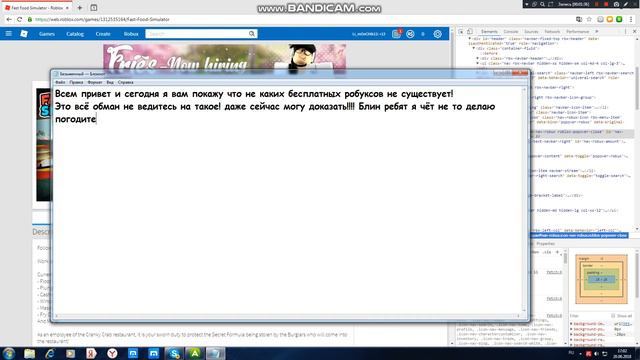Screen dimensions: 640x360
Task: Open a new browser tab with plus
Action: click(80, 8)
